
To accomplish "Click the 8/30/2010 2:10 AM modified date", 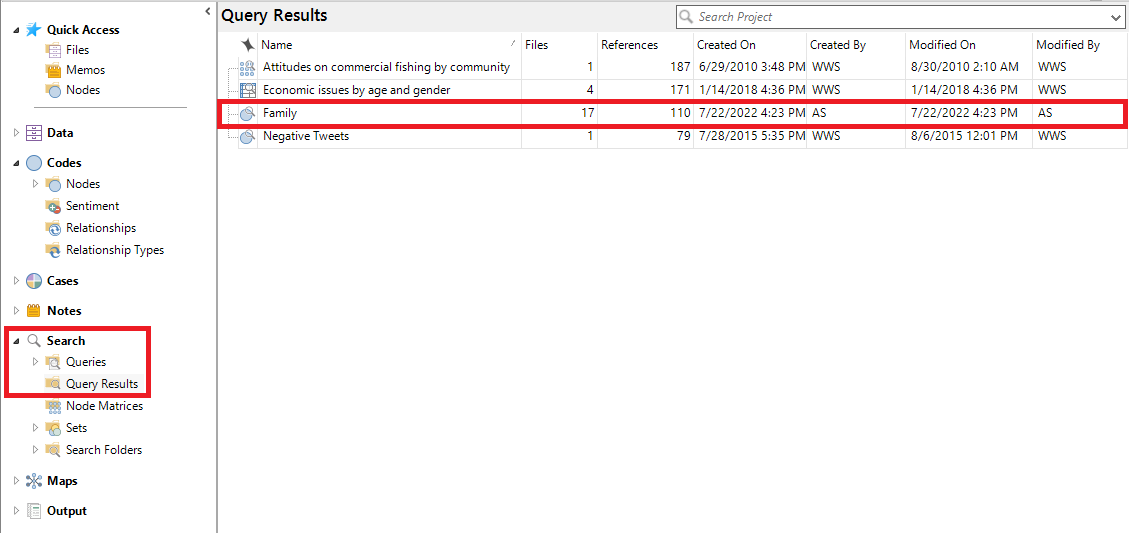I will pos(963,68).
